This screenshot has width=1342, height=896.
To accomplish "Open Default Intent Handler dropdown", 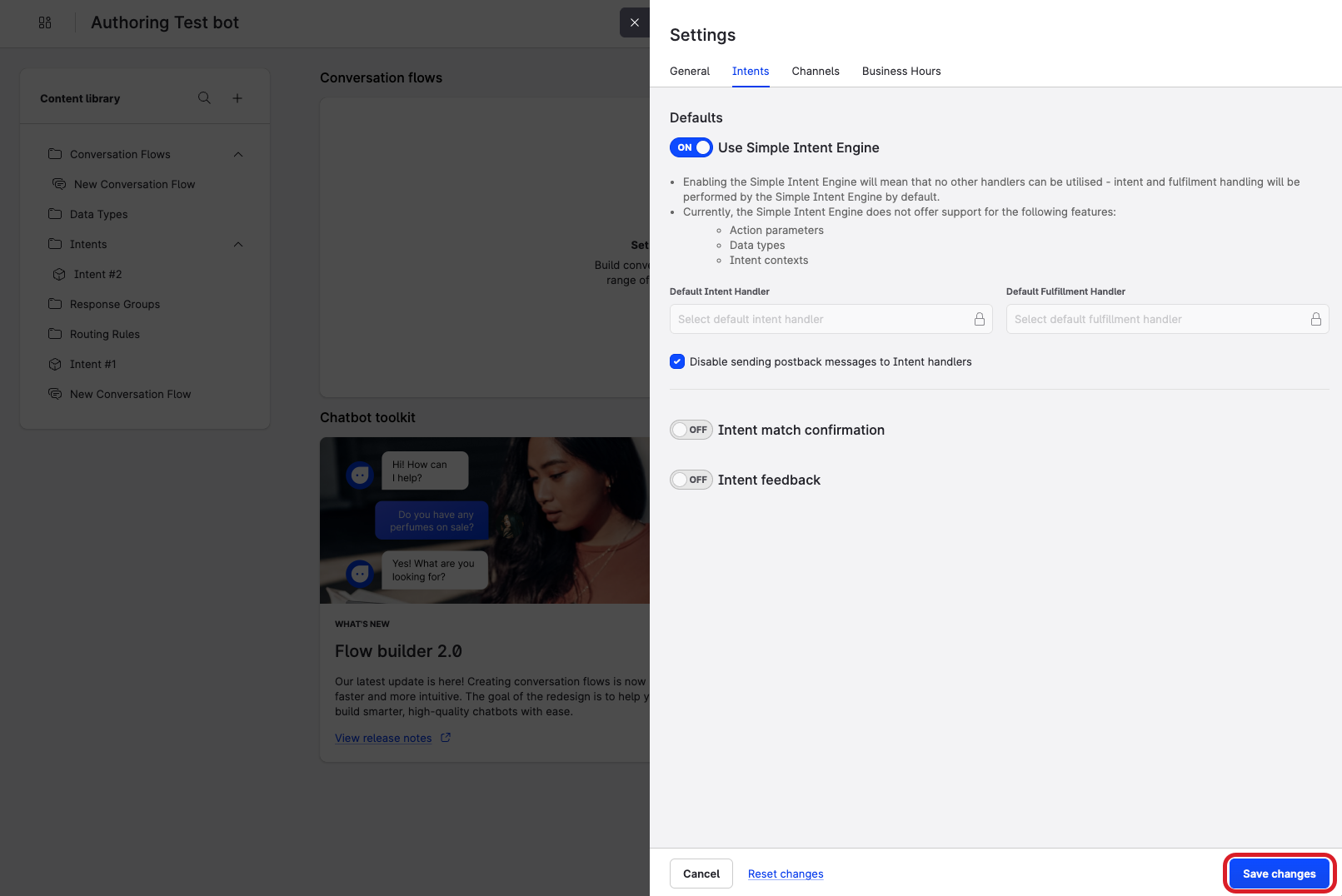I will tap(830, 319).
